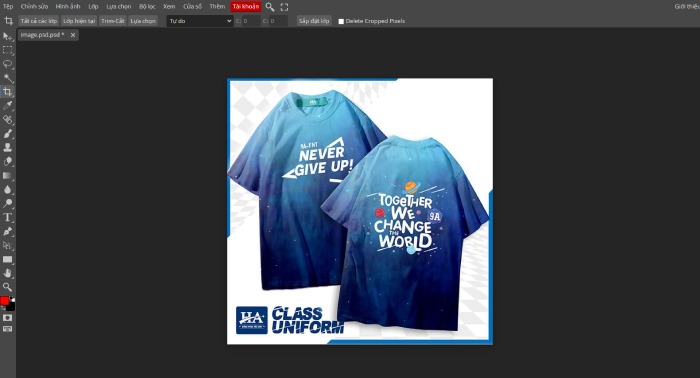Open the Tự do crop ratio dropdown
700x378 pixels.
tap(200, 21)
